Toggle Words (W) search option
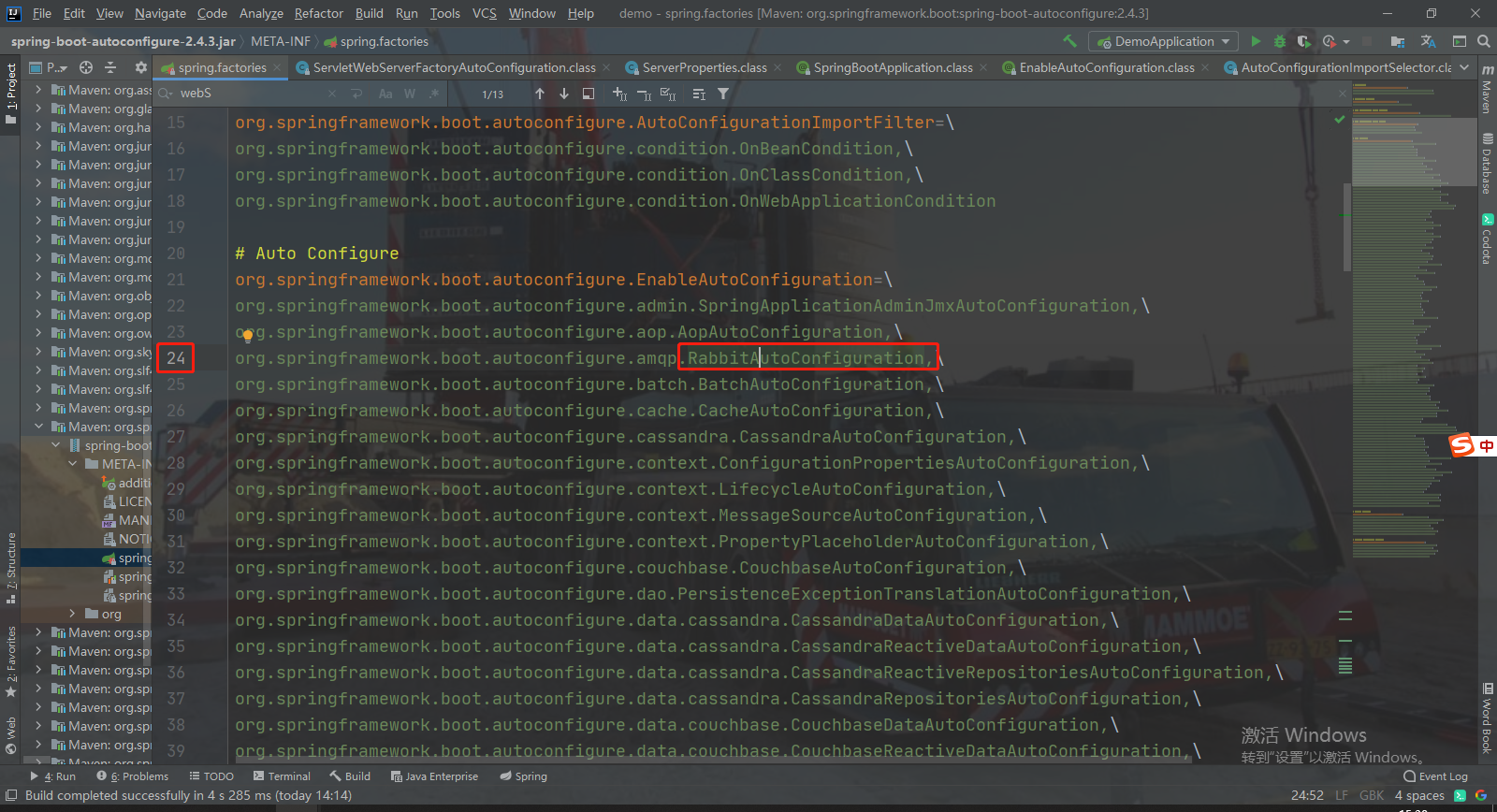The width and height of the screenshot is (1497, 812). point(410,94)
